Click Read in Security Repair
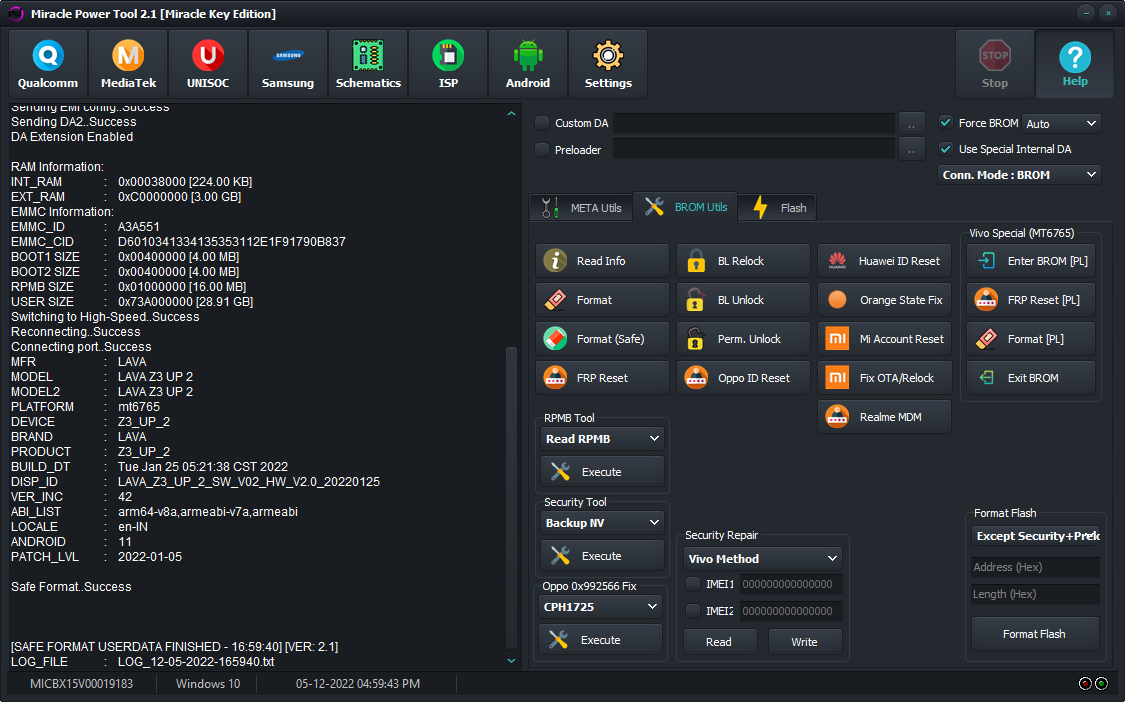This screenshot has height=702, width=1125. [719, 642]
